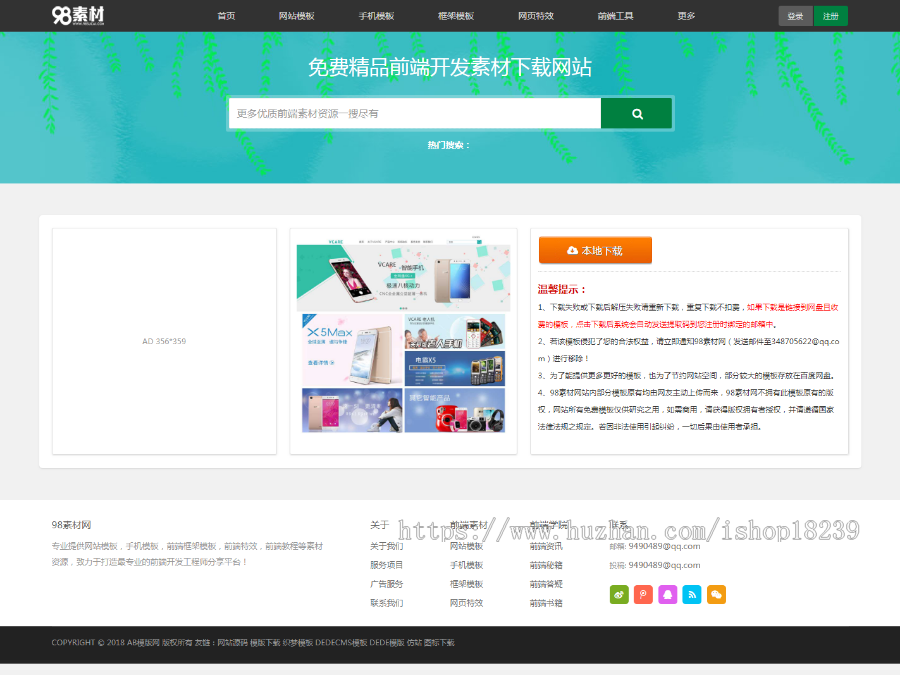Click the orange 本地下载 download button
900x675 pixels.
[595, 250]
